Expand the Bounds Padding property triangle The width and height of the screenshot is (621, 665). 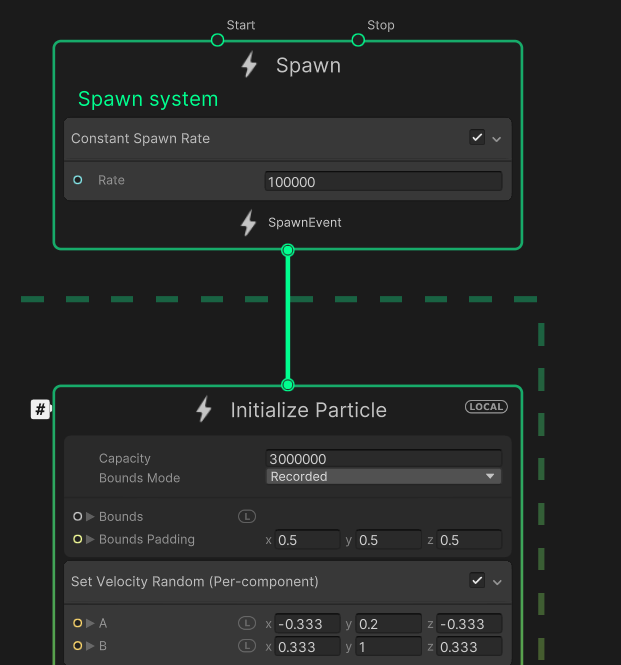90,539
